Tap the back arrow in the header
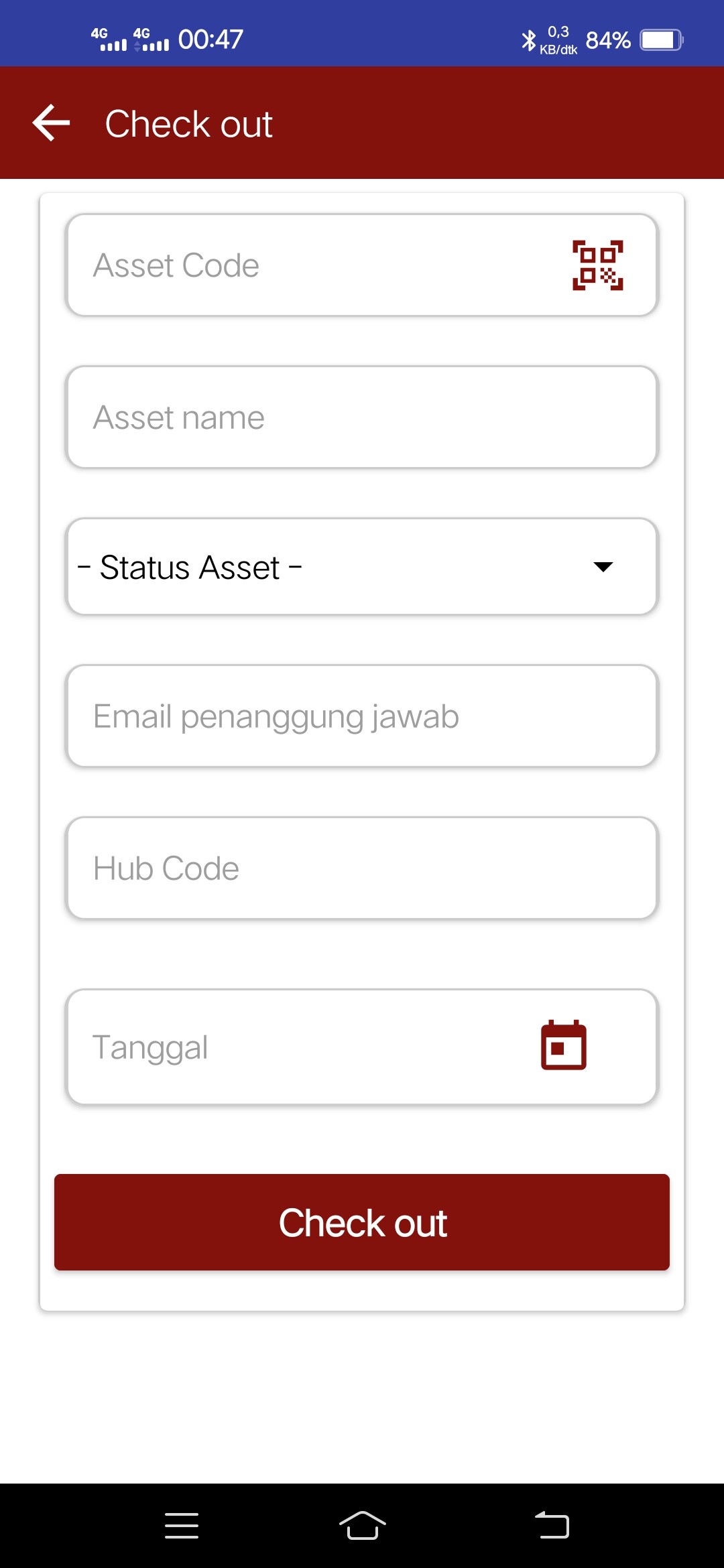 [50, 123]
